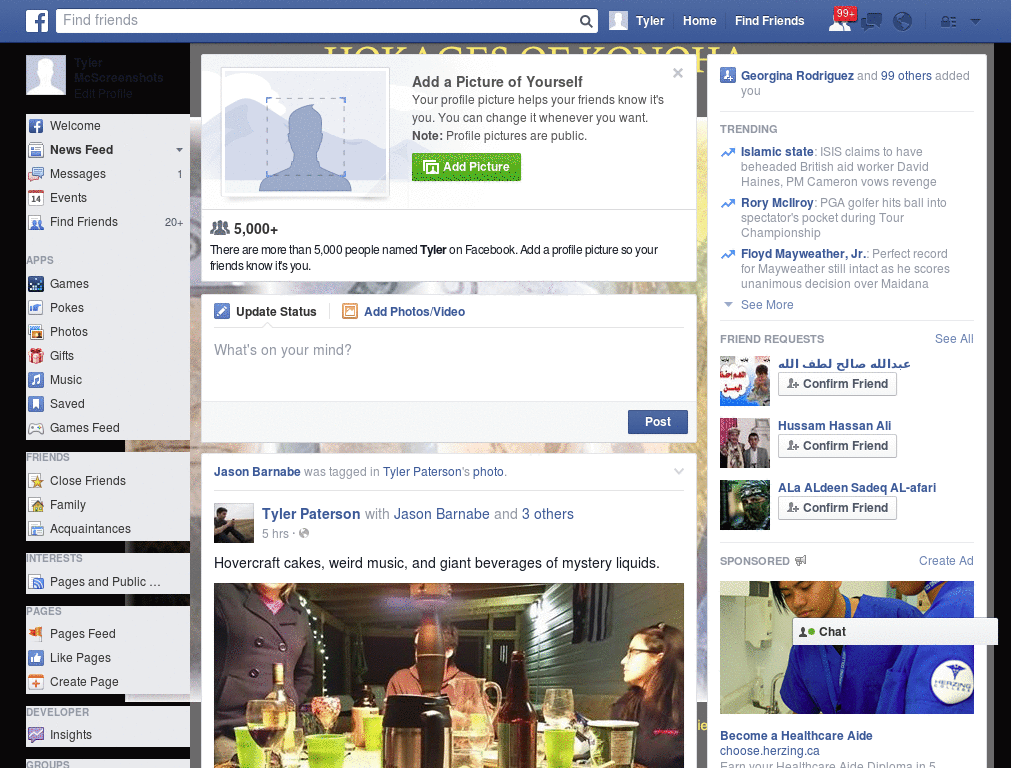
Task: Click the Create Page plus icon
Action: 36,682
